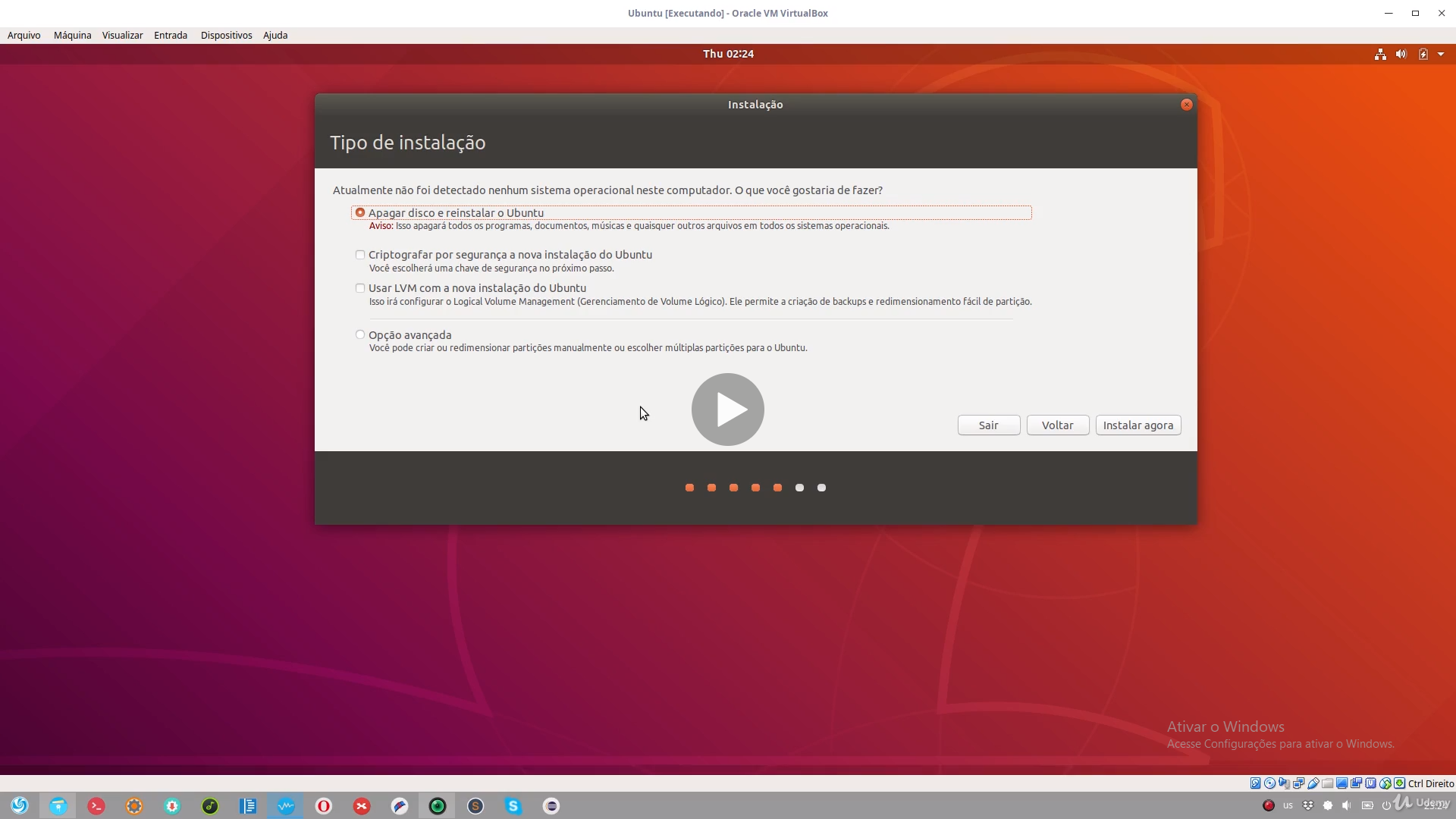Open the orange gear settings taskbar icon

pos(134,805)
